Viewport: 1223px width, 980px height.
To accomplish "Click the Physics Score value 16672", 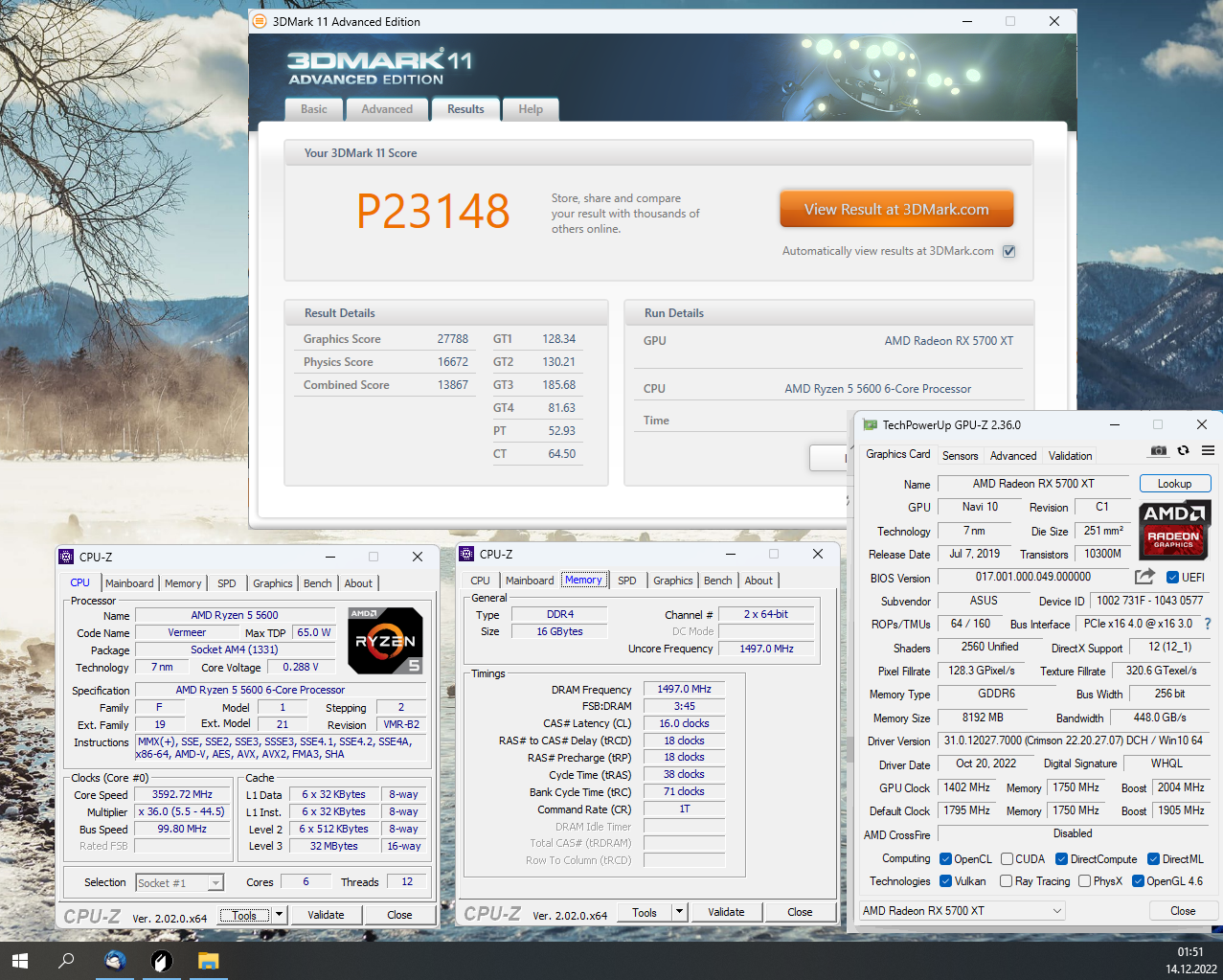I will coord(453,362).
